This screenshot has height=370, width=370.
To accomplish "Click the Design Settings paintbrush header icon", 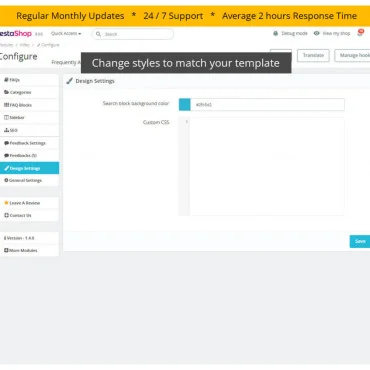I will pos(69,81).
